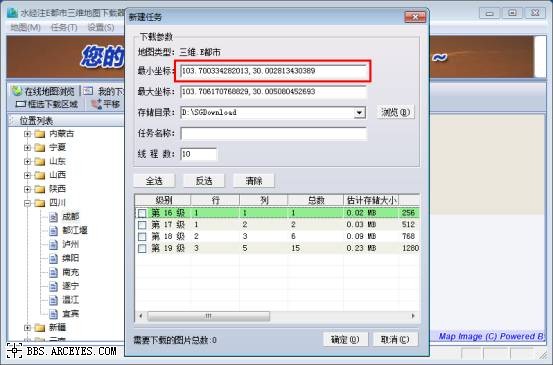Screen dimensions: 553x365
Task: Select the 框选下载区域 rectangle tool
Action: pos(47,104)
